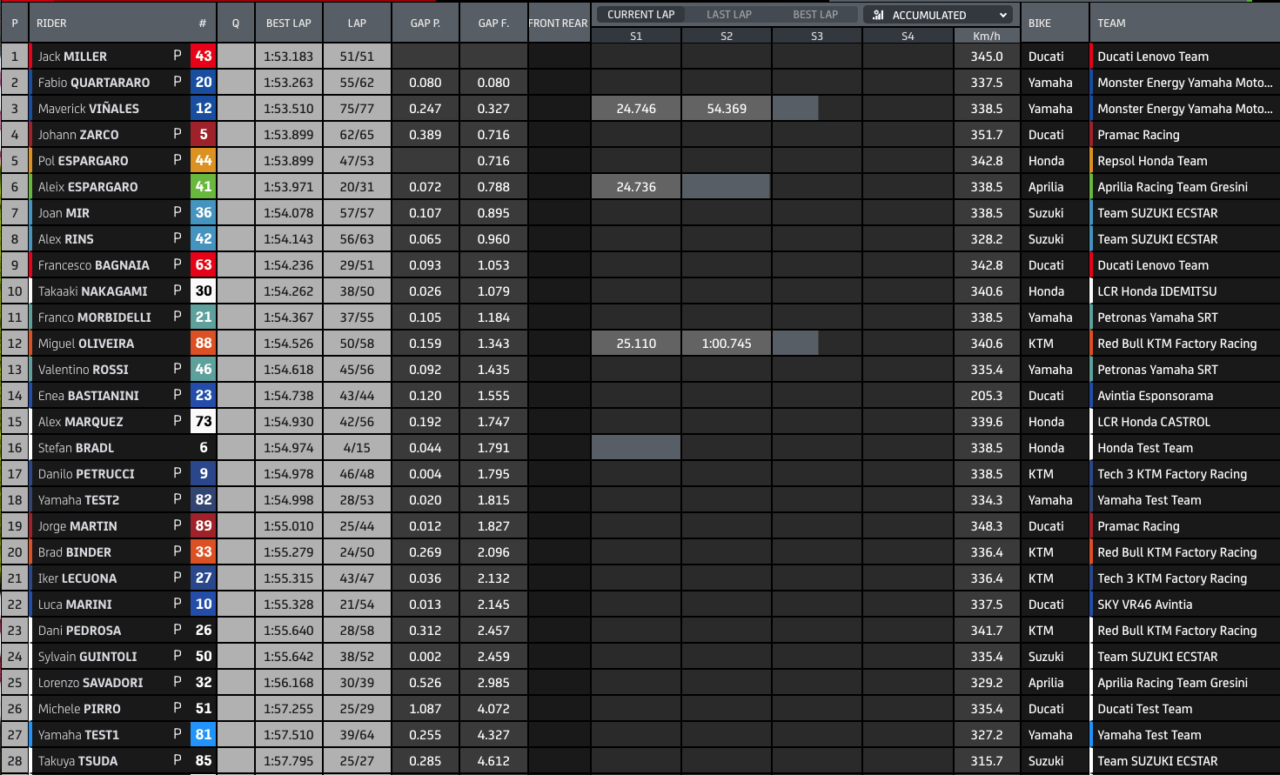Click the number 63 badge for Bagnaia
Viewport: 1280px width, 775px height.
pyautogui.click(x=203, y=265)
